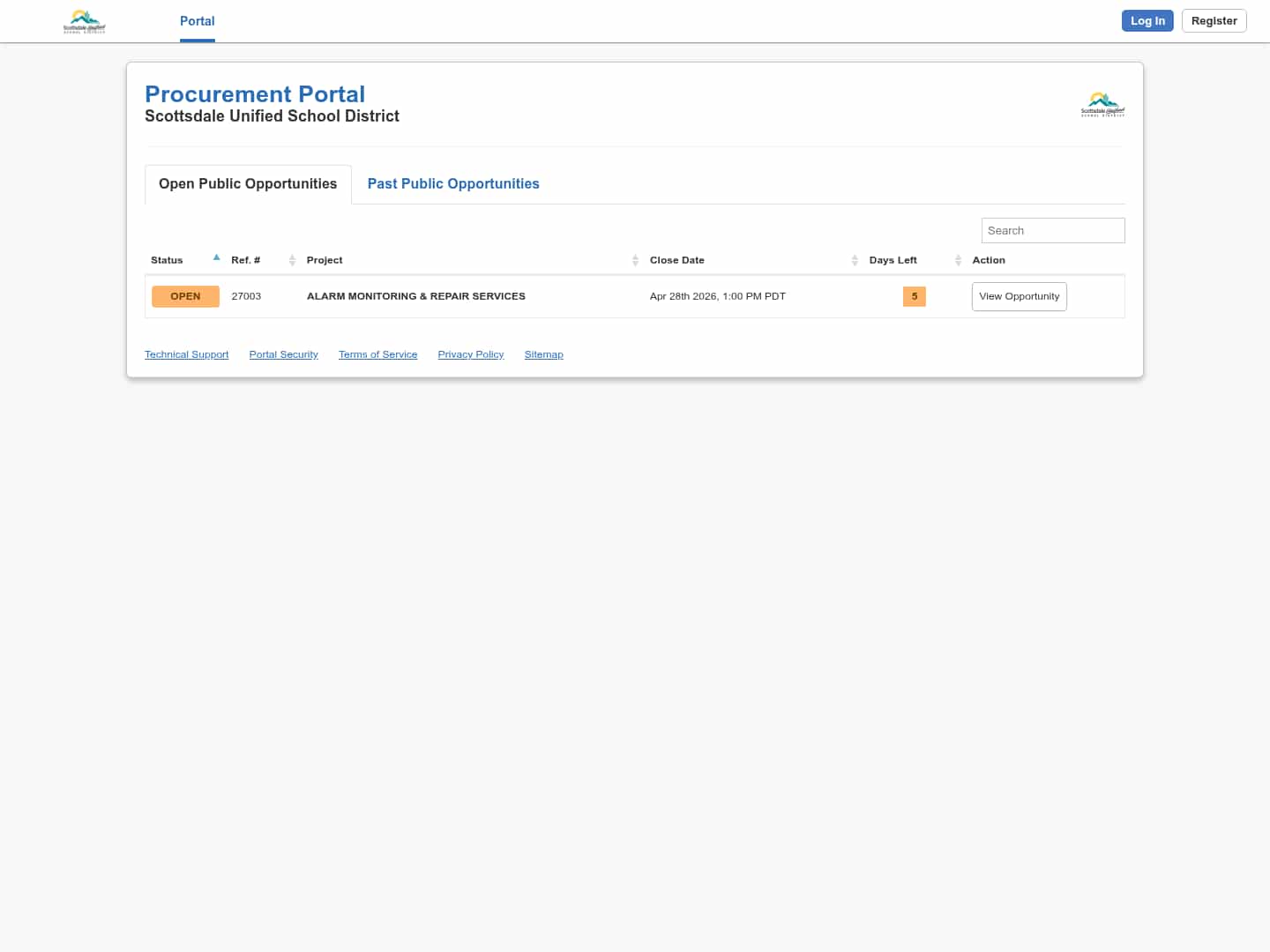Click the Scottsdale logo inside the portal card
This screenshot has width=1270, height=952.
[x=1102, y=103]
